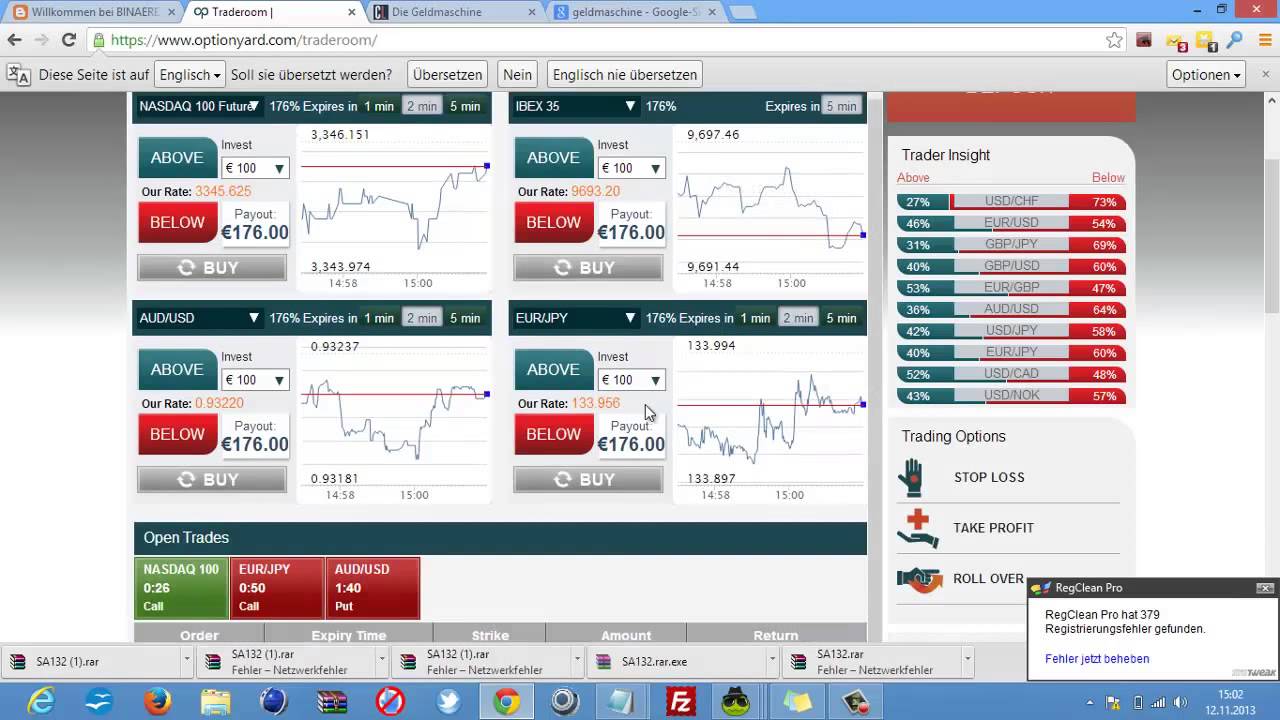This screenshot has height=720, width=1280.
Task: Open invest amount dropdown for NASDAQ 100
Action: click(x=255, y=168)
